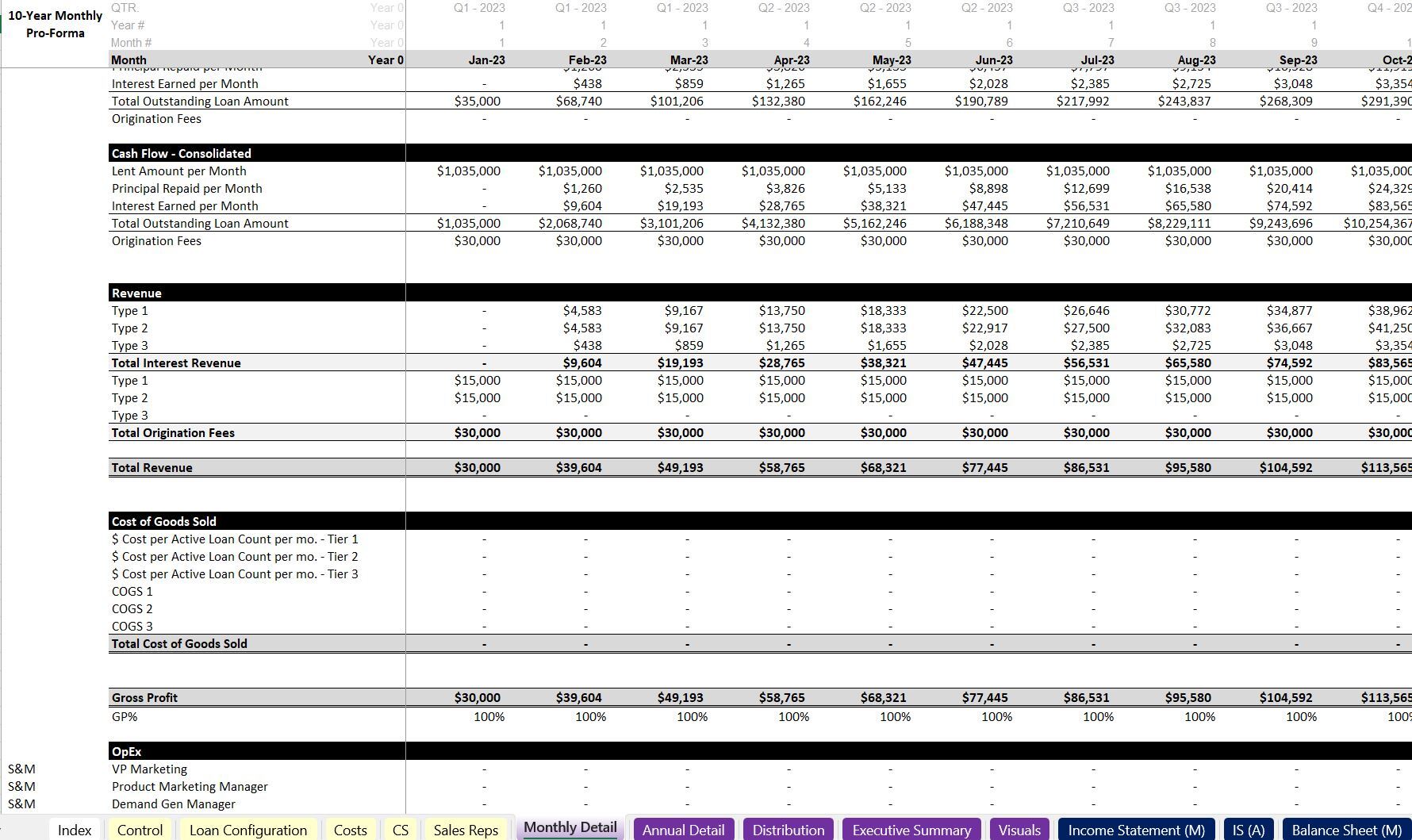Select Cost per Active Loan Count Tier 2
Image resolution: width=1412 pixels, height=840 pixels.
click(x=235, y=556)
